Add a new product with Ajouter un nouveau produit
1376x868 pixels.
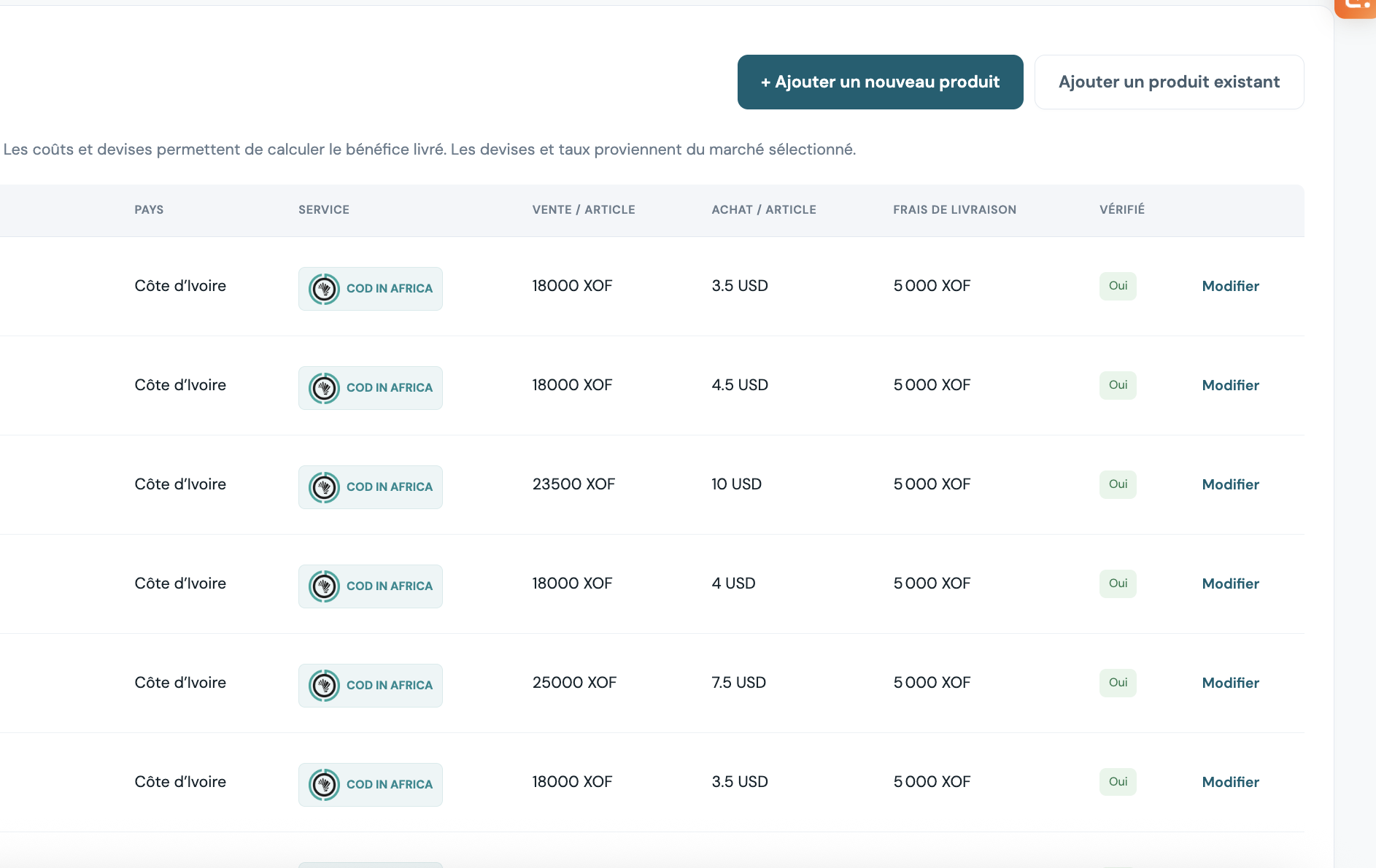tap(880, 82)
